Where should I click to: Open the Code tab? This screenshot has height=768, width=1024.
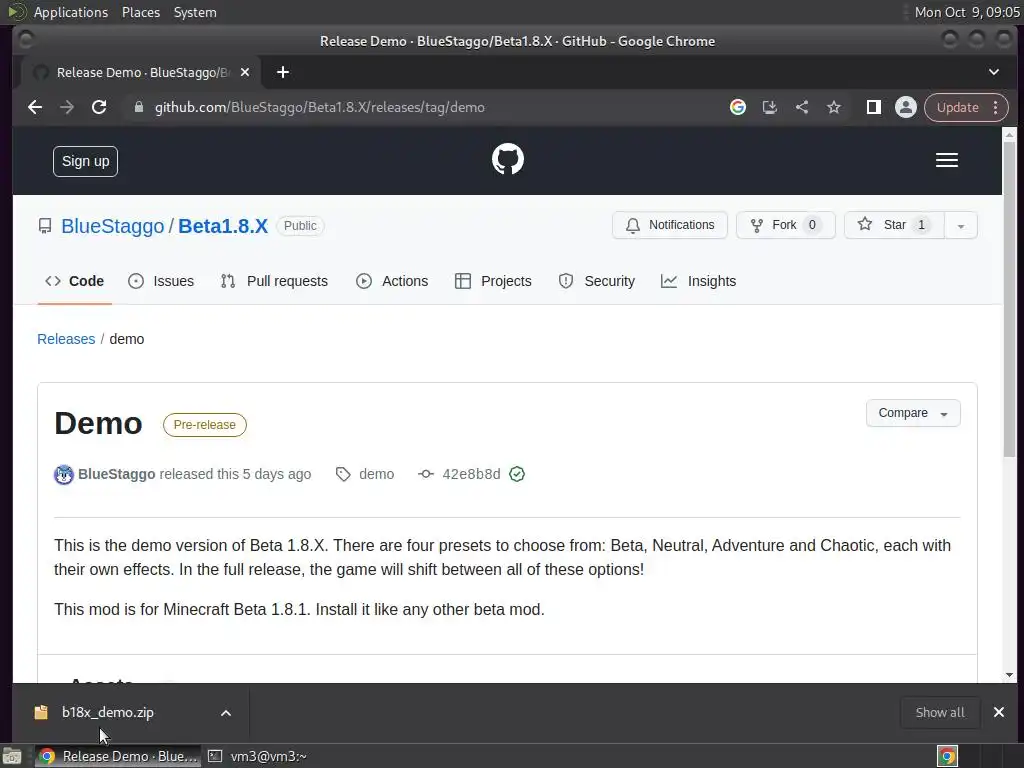74,281
